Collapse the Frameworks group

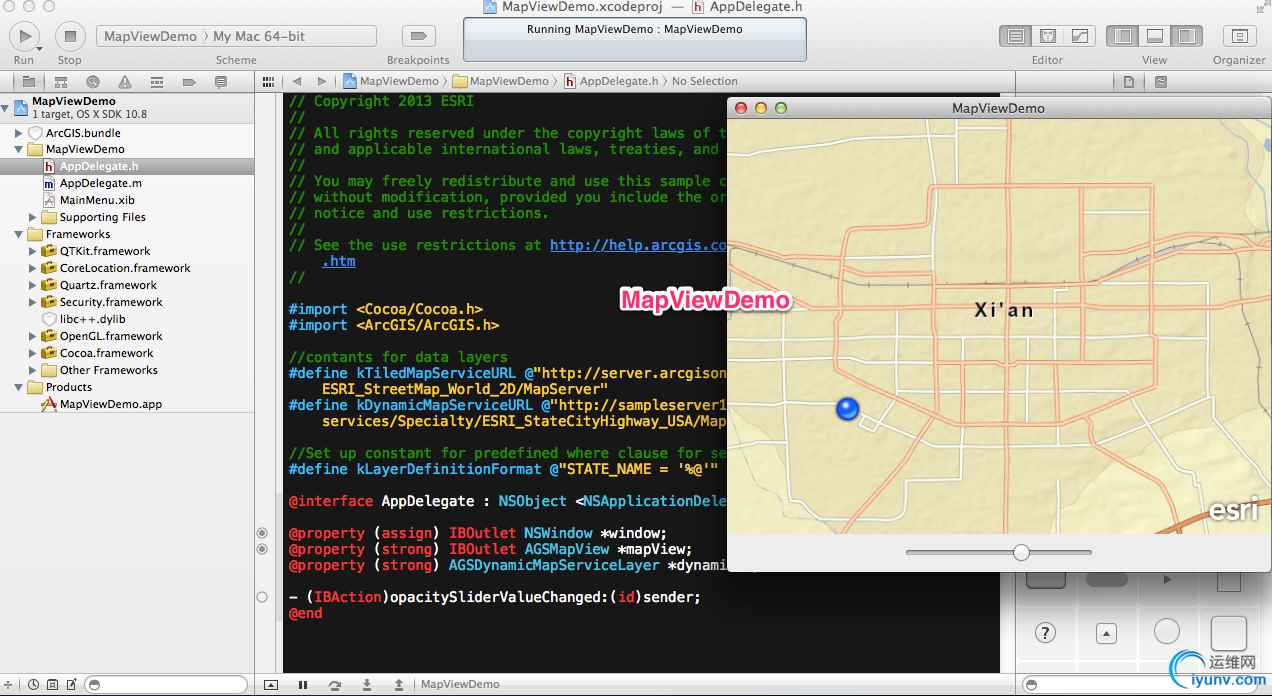19,234
